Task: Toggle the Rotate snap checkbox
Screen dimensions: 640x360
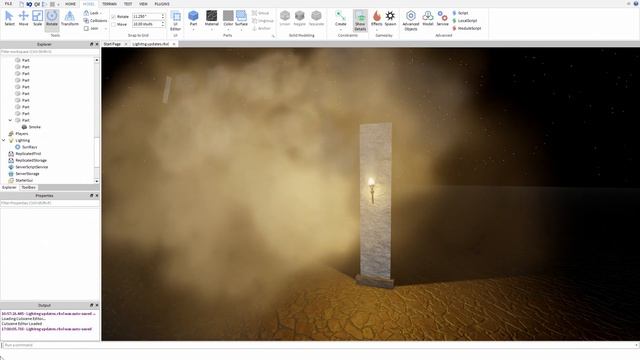Action: point(114,17)
